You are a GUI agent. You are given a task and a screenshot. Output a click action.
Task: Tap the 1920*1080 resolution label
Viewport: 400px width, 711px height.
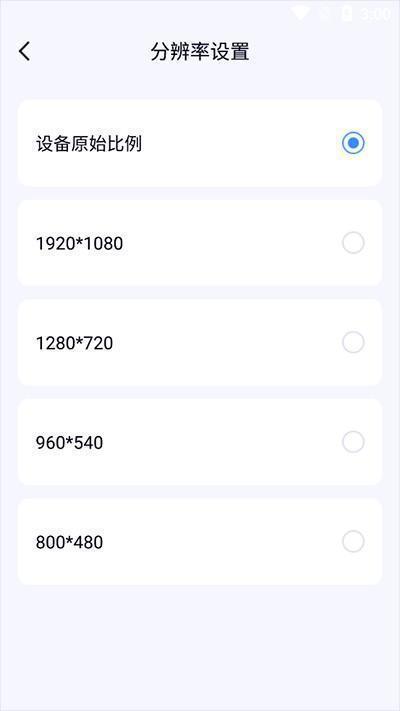click(x=79, y=244)
